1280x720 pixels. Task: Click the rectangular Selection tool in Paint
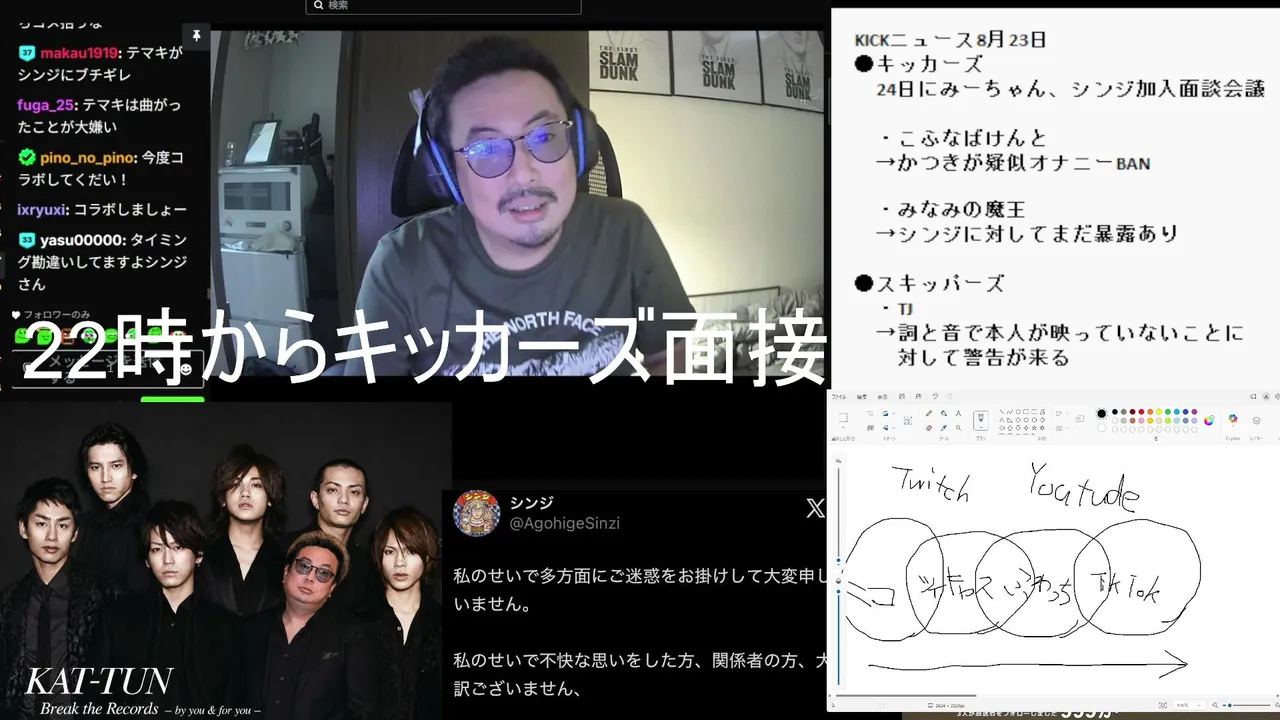(843, 417)
